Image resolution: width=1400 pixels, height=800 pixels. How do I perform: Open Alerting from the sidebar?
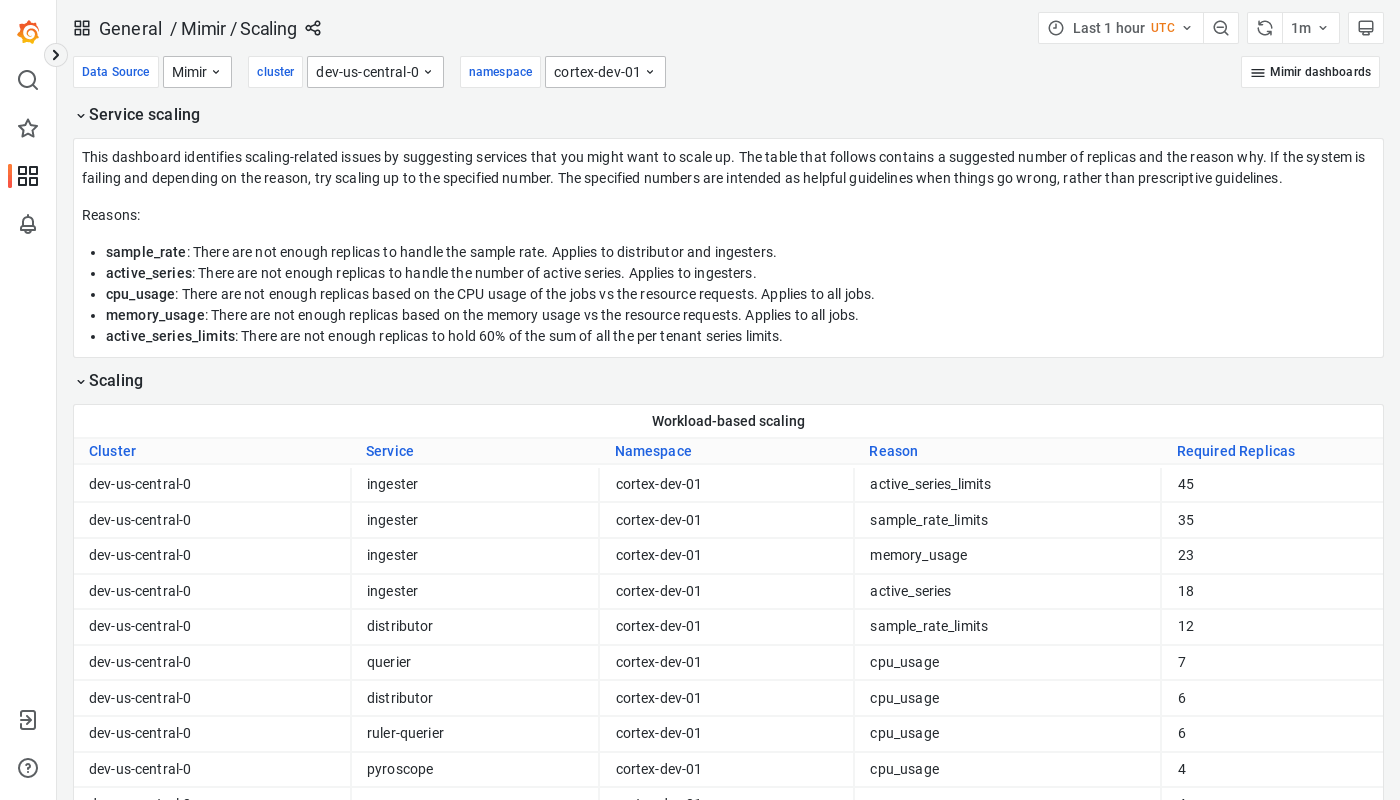[28, 224]
